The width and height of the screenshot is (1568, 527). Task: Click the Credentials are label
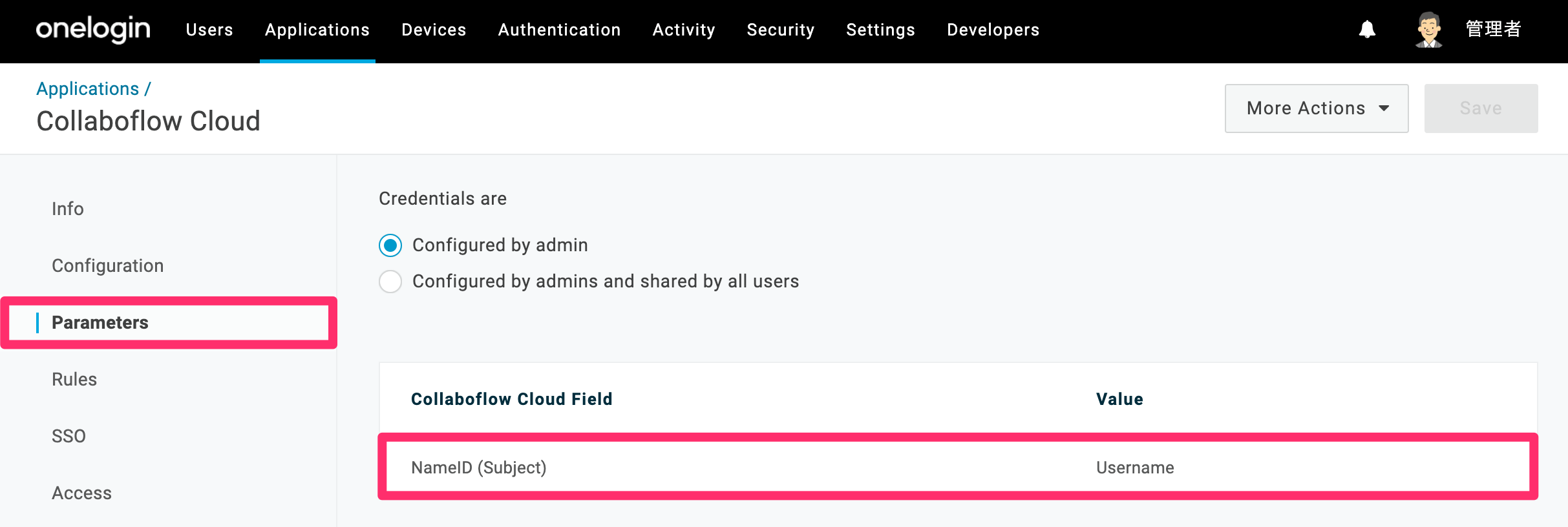click(443, 198)
